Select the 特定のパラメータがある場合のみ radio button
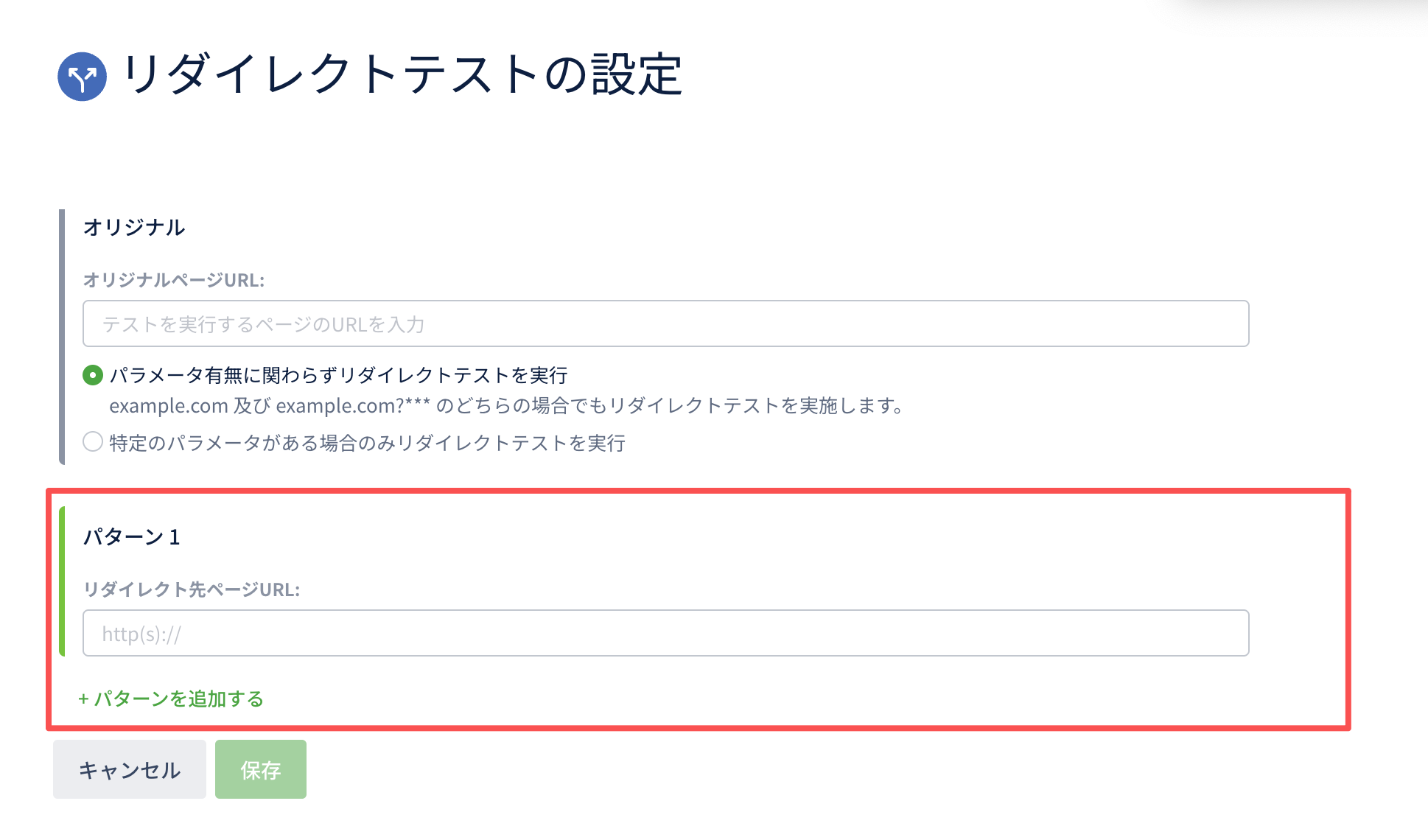Viewport: 1428px width, 840px height. click(93, 442)
